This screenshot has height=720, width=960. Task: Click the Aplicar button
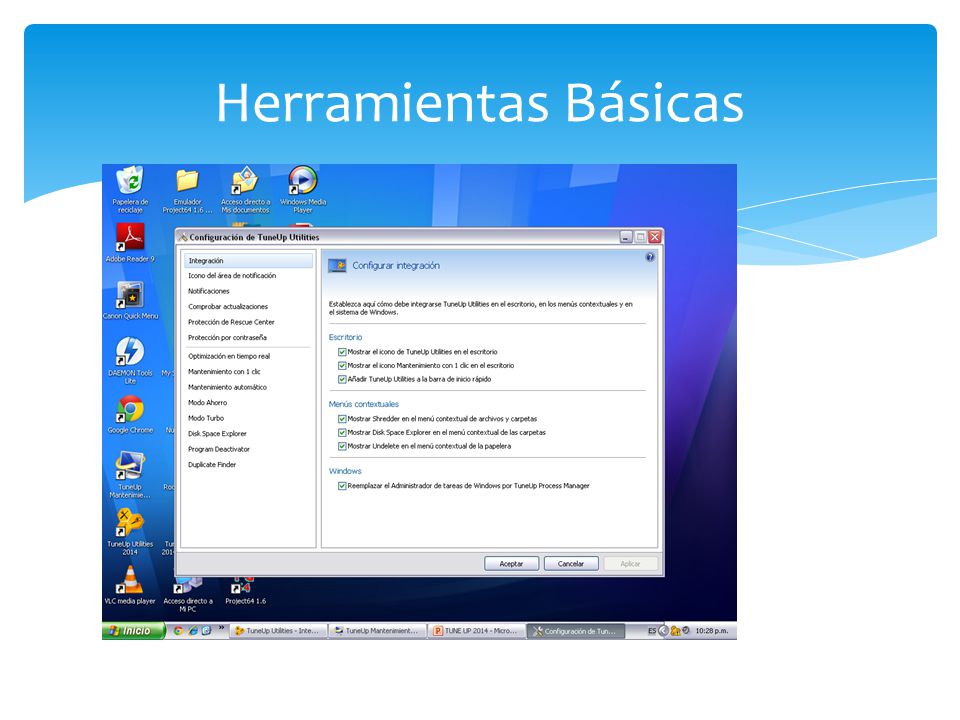(630, 564)
